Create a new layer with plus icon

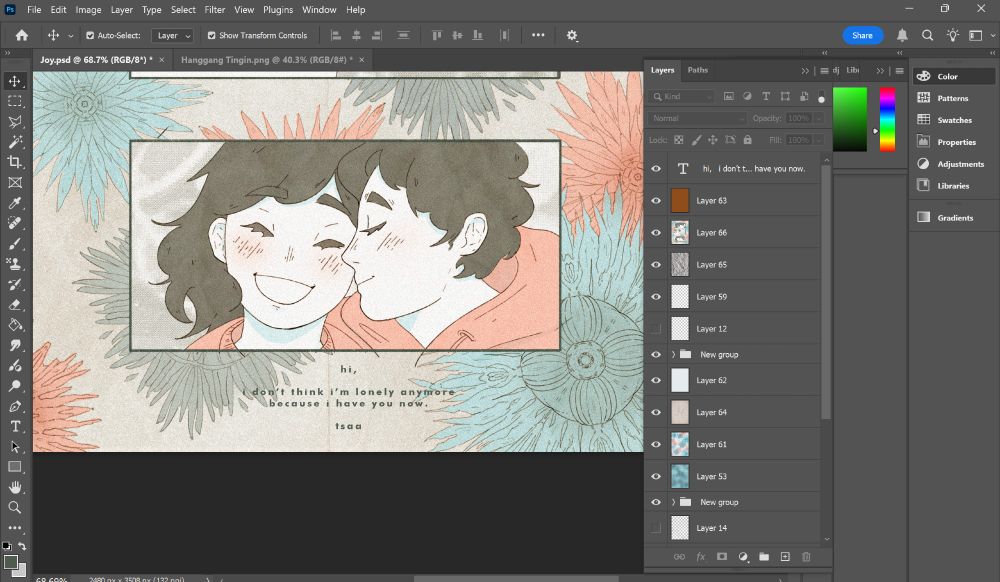pyautogui.click(x=785, y=557)
